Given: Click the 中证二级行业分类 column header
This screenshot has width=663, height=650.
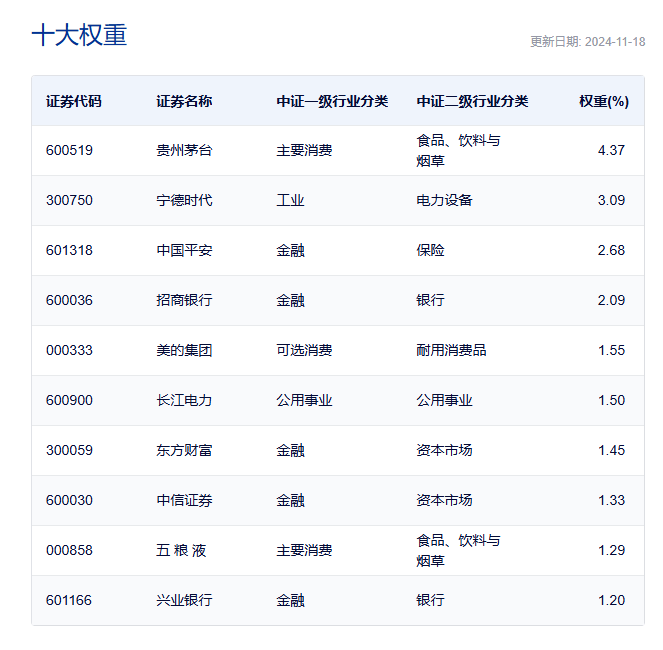Looking at the screenshot, I should pyautogui.click(x=472, y=101).
